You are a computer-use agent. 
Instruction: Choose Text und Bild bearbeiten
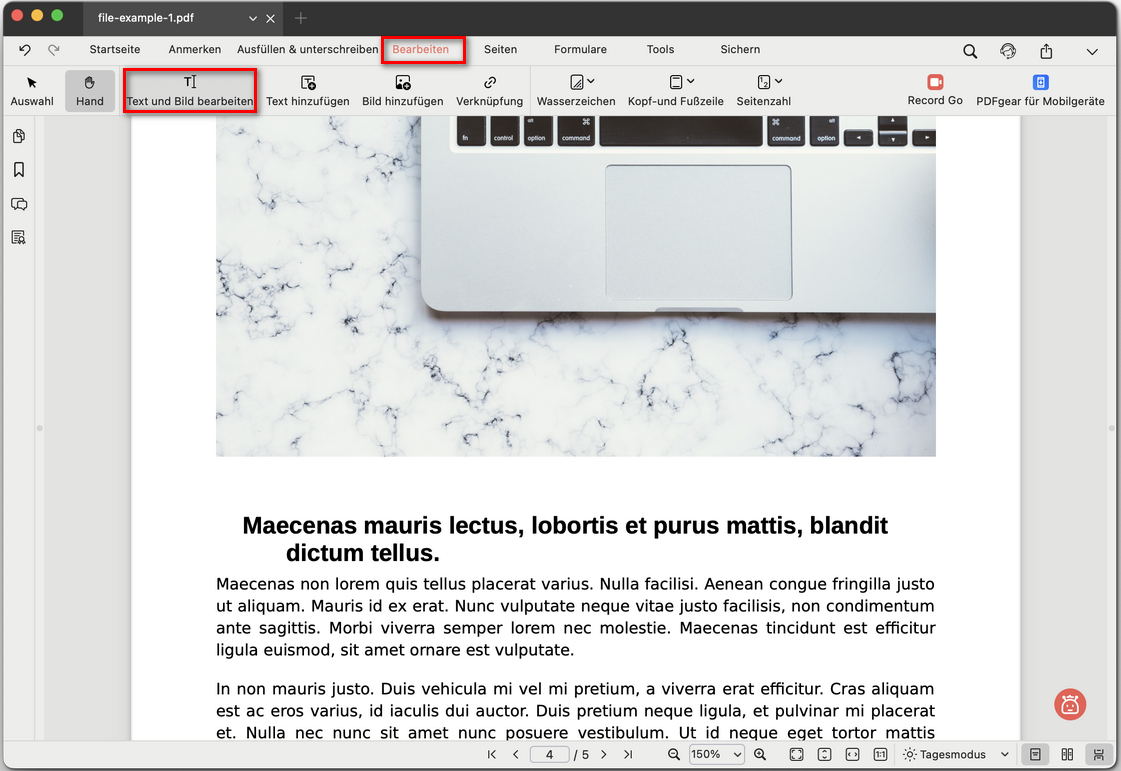[190, 91]
